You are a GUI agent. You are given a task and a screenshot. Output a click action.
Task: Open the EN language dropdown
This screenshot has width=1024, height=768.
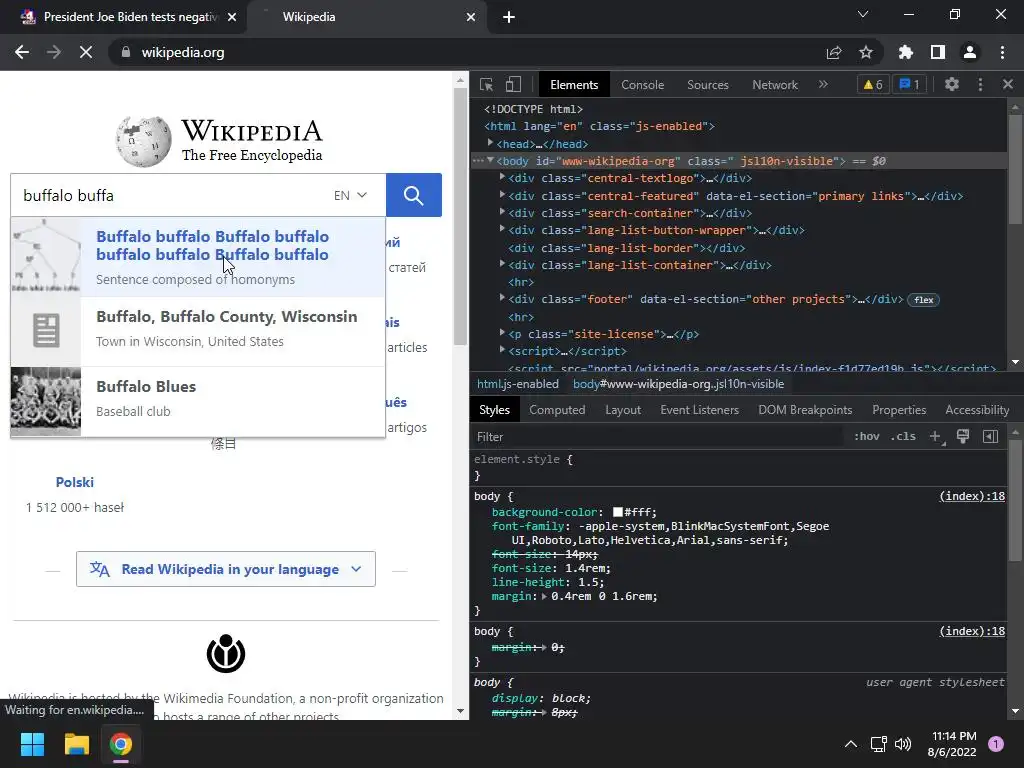click(x=350, y=195)
